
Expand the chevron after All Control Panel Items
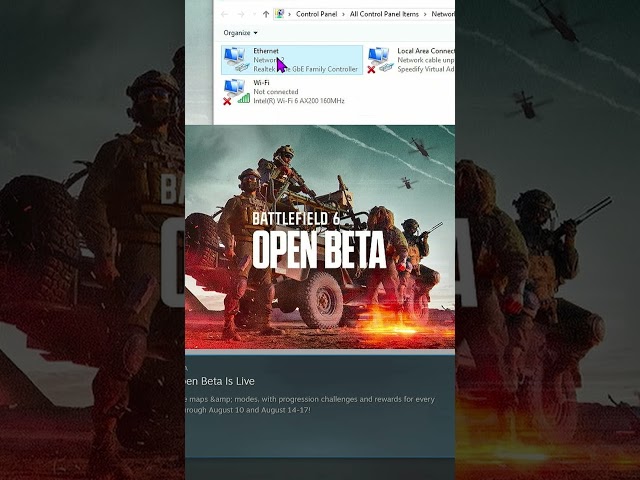(x=425, y=14)
